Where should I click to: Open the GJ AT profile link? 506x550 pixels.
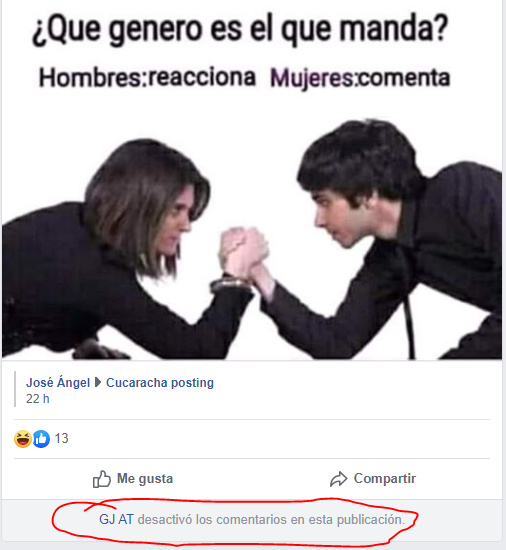pyautogui.click(x=116, y=519)
